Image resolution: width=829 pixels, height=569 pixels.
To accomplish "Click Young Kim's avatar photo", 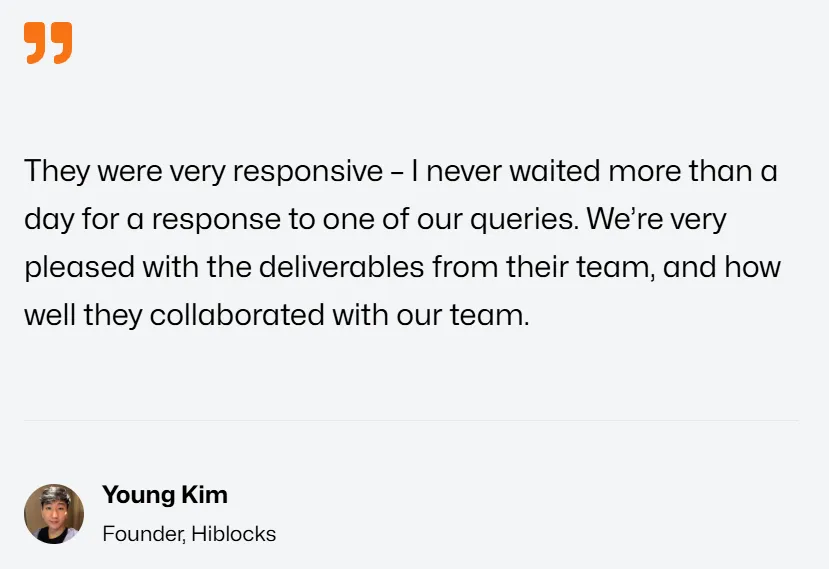I will (54, 514).
